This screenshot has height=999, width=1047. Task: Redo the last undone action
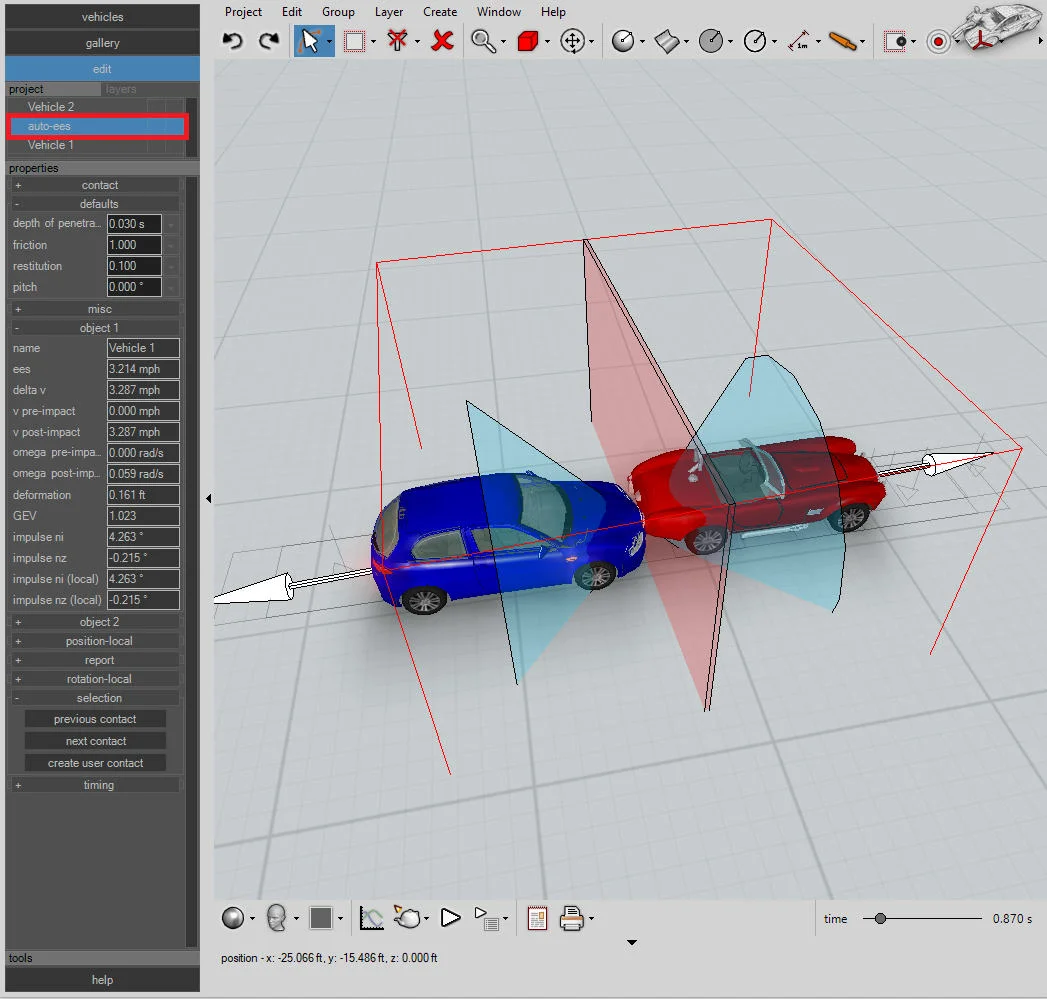tap(269, 41)
